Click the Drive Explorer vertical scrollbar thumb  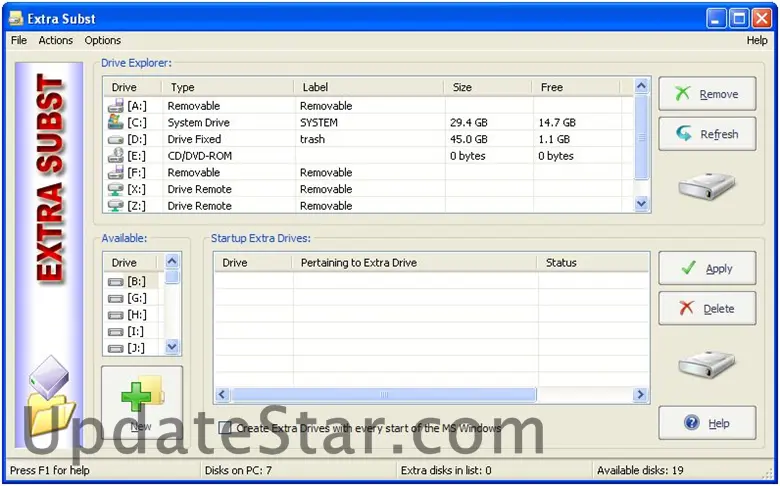pyautogui.click(x=641, y=138)
